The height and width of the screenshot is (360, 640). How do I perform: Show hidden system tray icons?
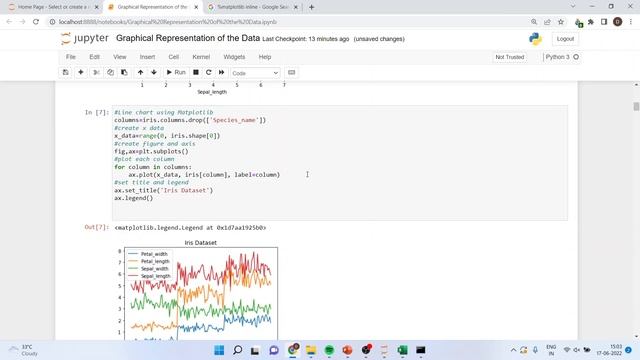tap(513, 350)
